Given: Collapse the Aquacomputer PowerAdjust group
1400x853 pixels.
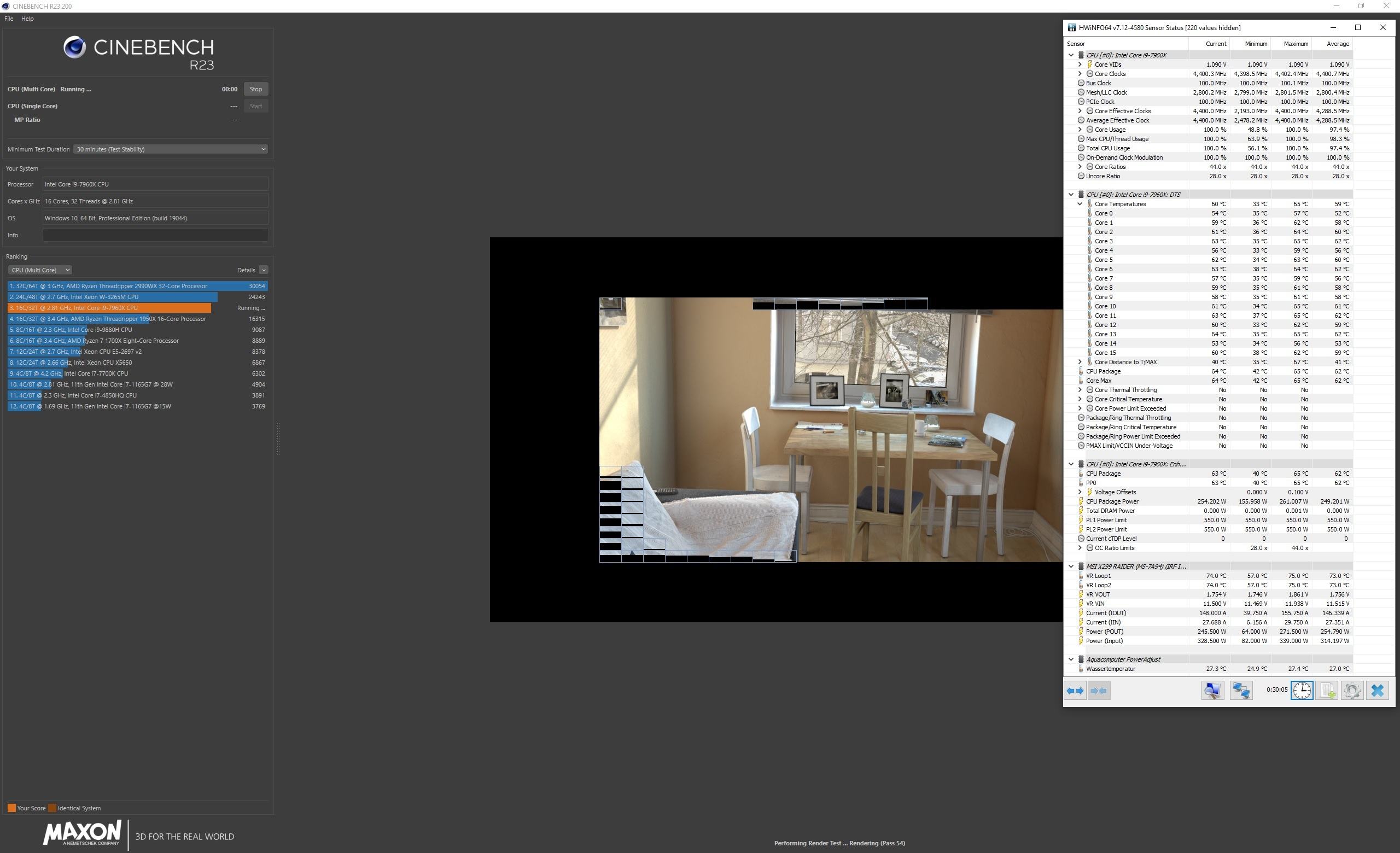Looking at the screenshot, I should pyautogui.click(x=1071, y=659).
